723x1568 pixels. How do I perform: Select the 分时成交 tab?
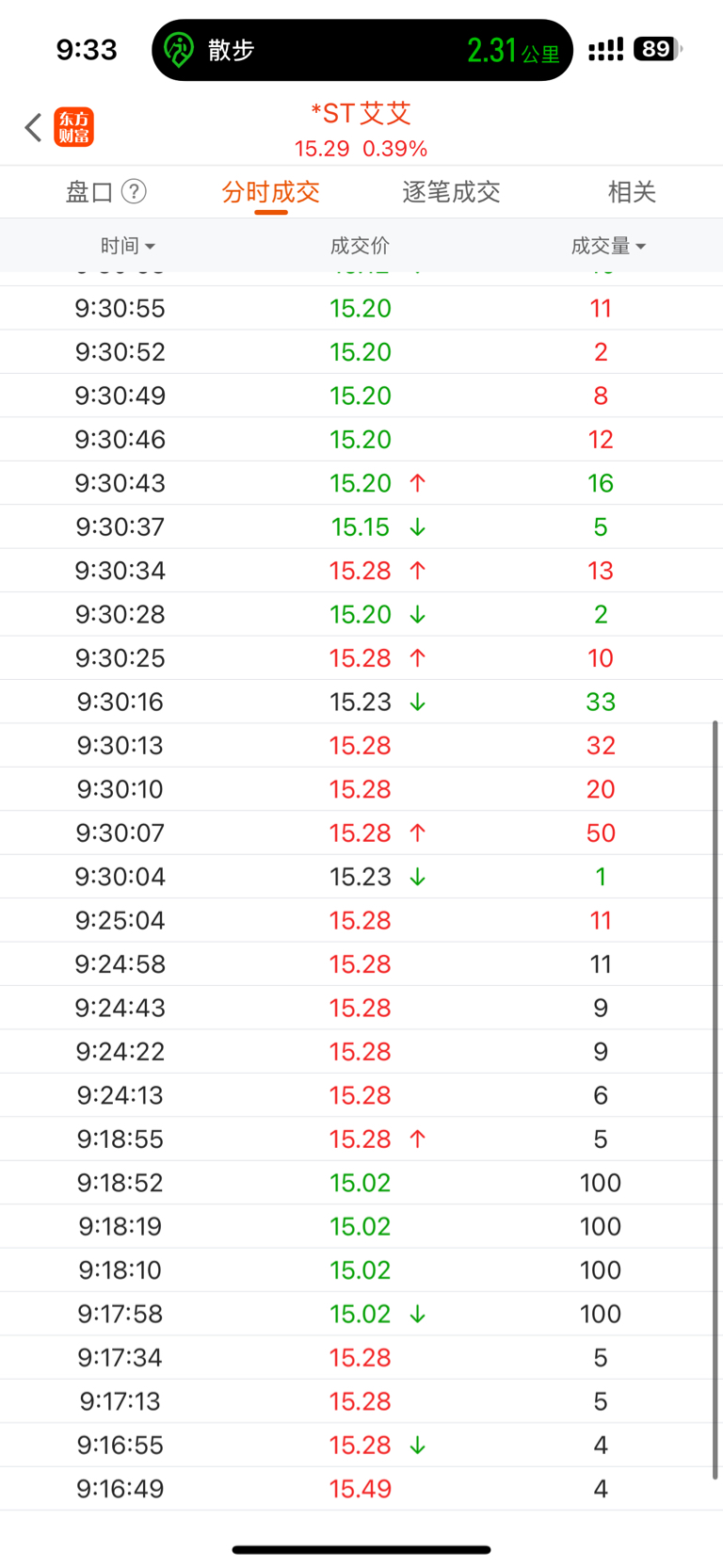271,192
